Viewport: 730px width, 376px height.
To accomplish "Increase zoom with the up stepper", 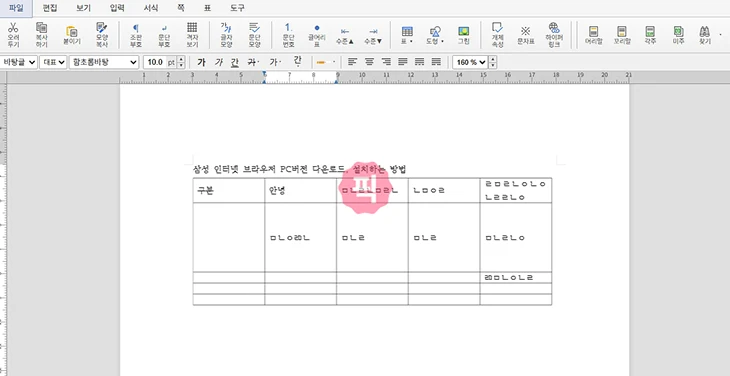I will pyautogui.click(x=493, y=59).
